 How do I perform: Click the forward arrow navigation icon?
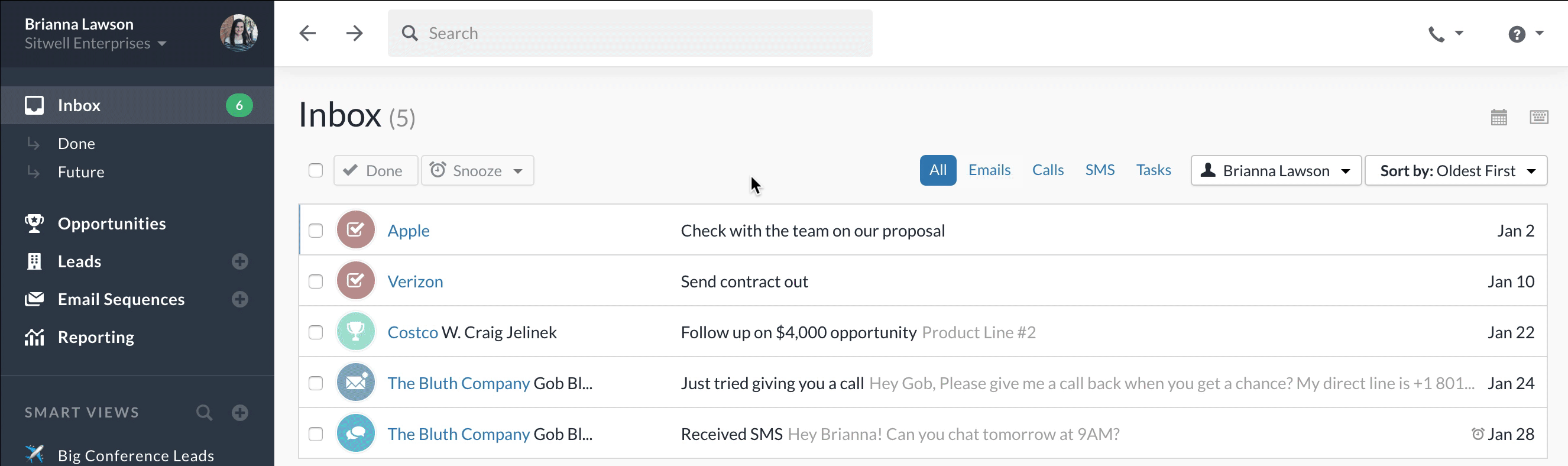pyautogui.click(x=354, y=33)
